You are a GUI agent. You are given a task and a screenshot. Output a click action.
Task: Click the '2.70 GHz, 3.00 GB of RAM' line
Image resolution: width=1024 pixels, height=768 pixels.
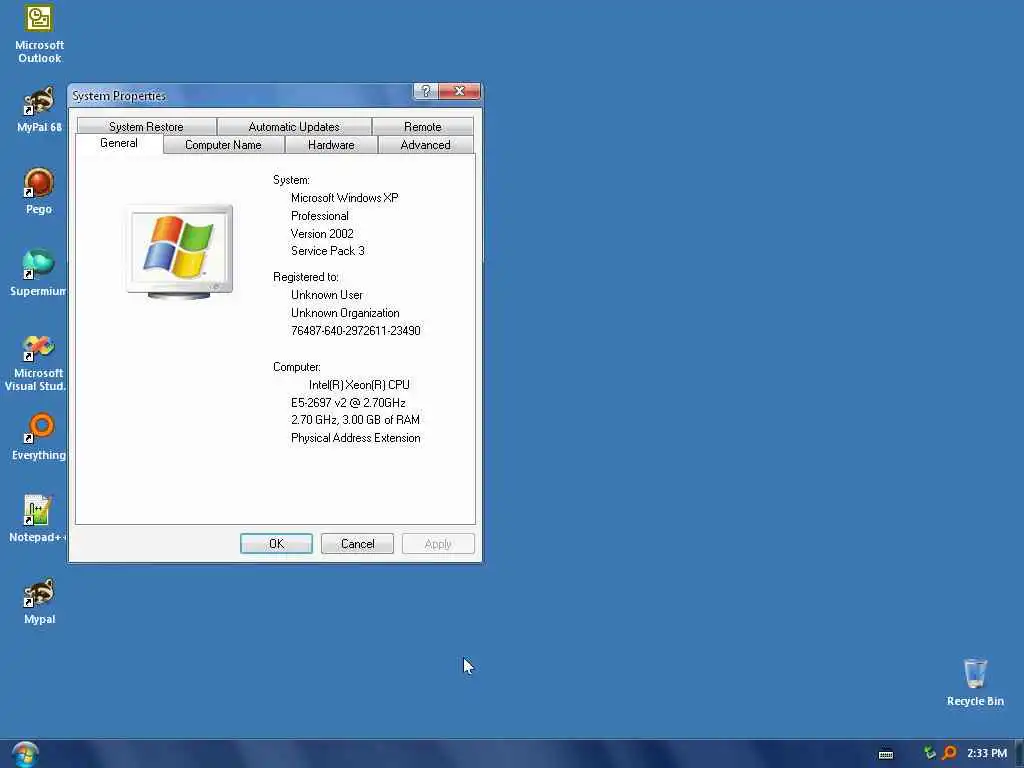(x=355, y=420)
